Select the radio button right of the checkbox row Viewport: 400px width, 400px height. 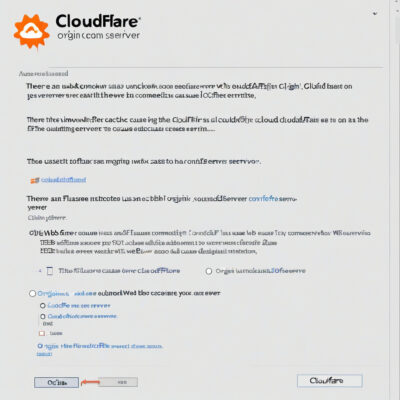(x=209, y=271)
